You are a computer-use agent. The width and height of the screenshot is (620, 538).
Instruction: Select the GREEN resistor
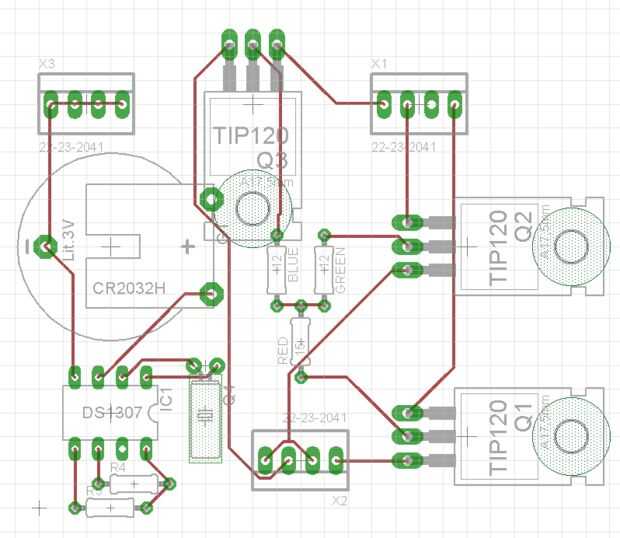tap(324, 270)
